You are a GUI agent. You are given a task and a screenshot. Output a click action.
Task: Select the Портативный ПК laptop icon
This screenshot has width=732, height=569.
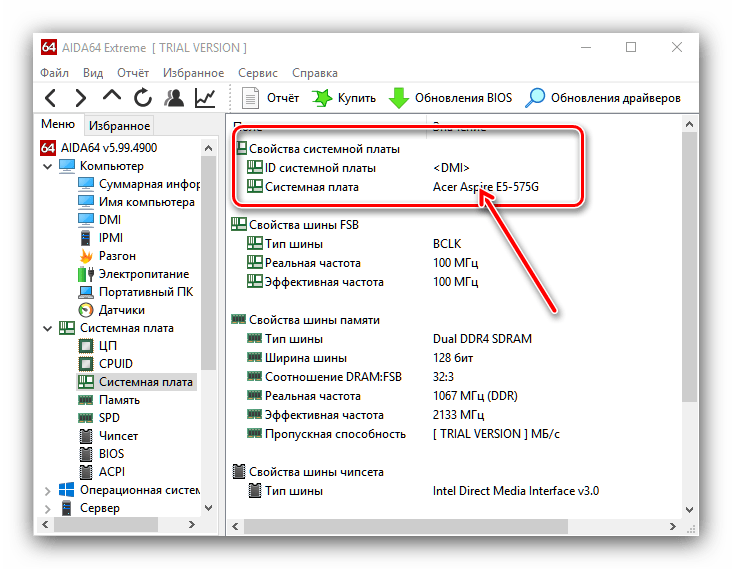85,292
